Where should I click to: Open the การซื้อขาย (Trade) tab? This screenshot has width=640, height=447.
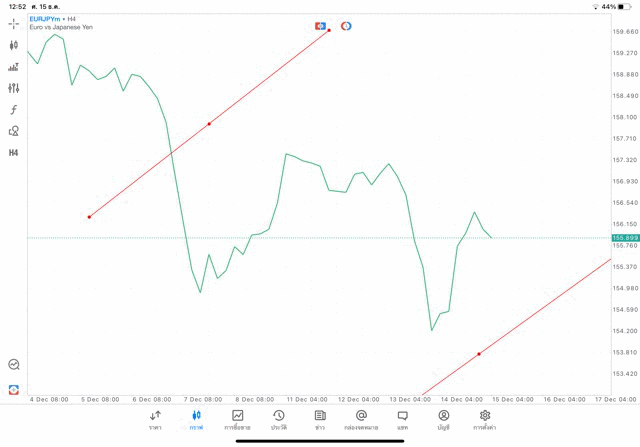point(237,420)
